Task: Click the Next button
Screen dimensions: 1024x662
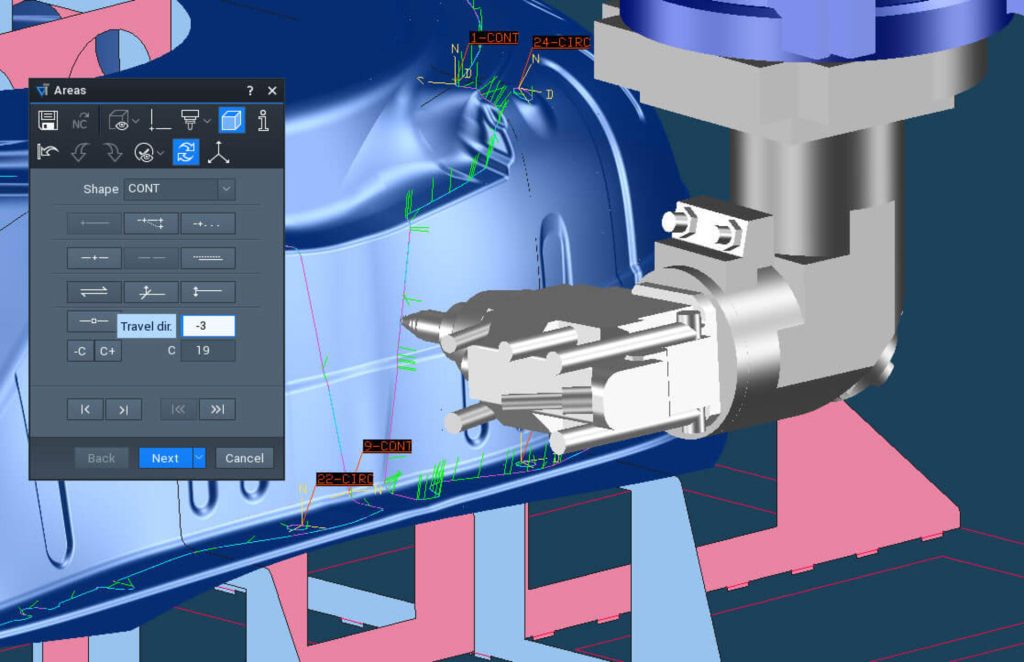Action: (165, 458)
